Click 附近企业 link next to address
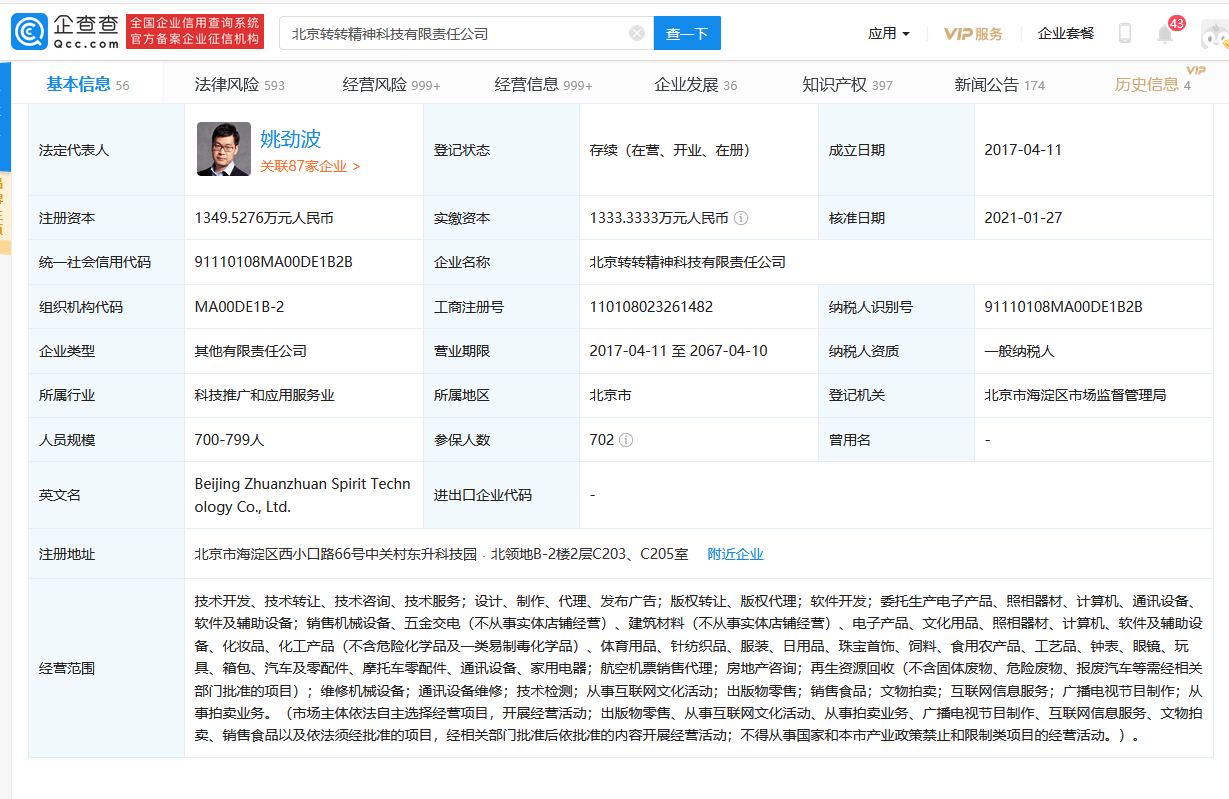This screenshot has height=799, width=1229. point(735,554)
